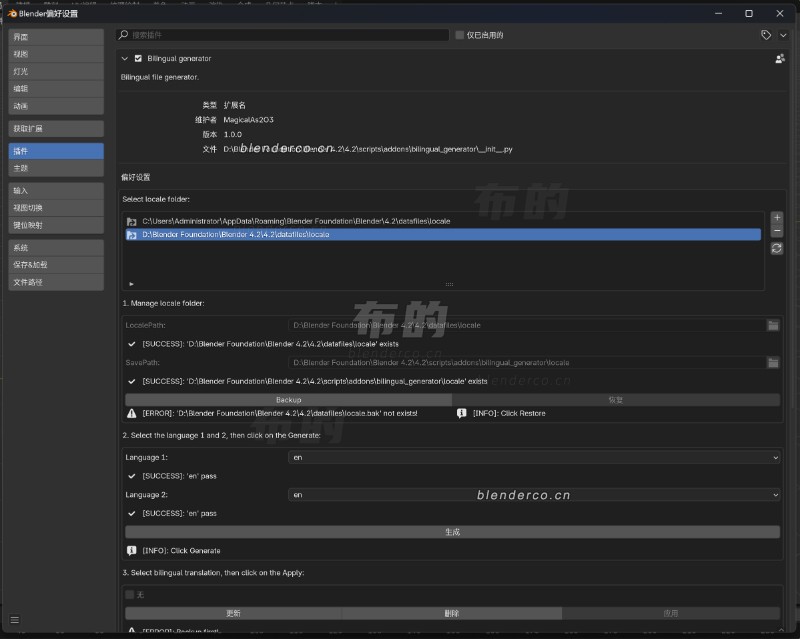
Task: Open the 界面 preferences tab
Action: (x=56, y=37)
